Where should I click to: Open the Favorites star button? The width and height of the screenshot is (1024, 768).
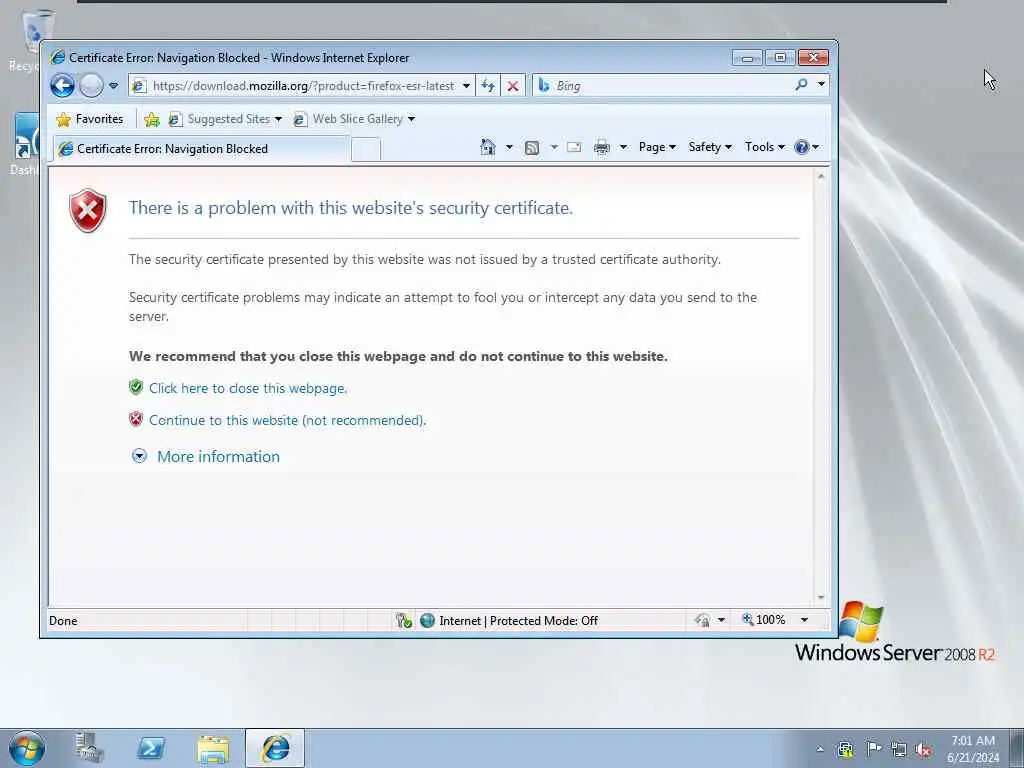pos(89,119)
